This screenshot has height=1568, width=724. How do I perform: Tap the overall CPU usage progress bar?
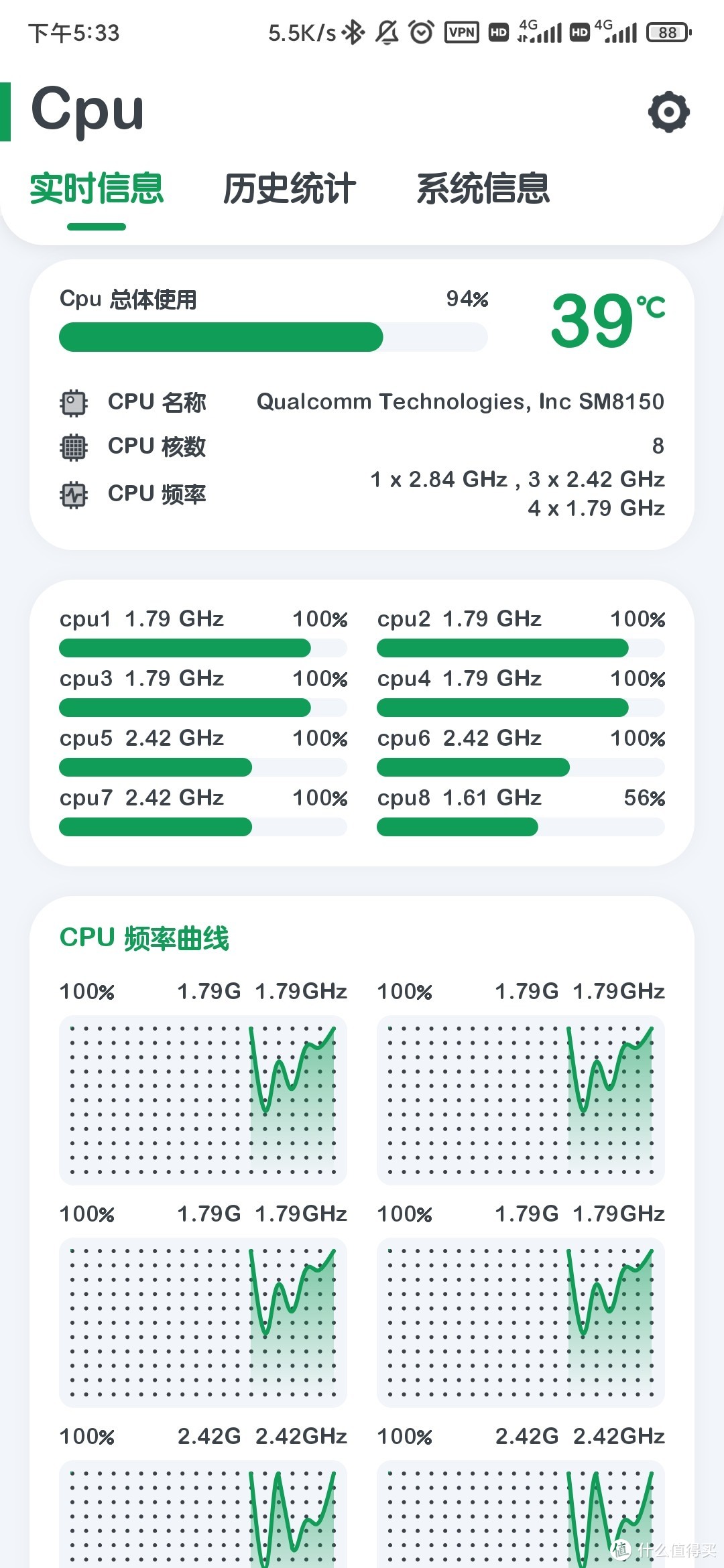tap(273, 337)
